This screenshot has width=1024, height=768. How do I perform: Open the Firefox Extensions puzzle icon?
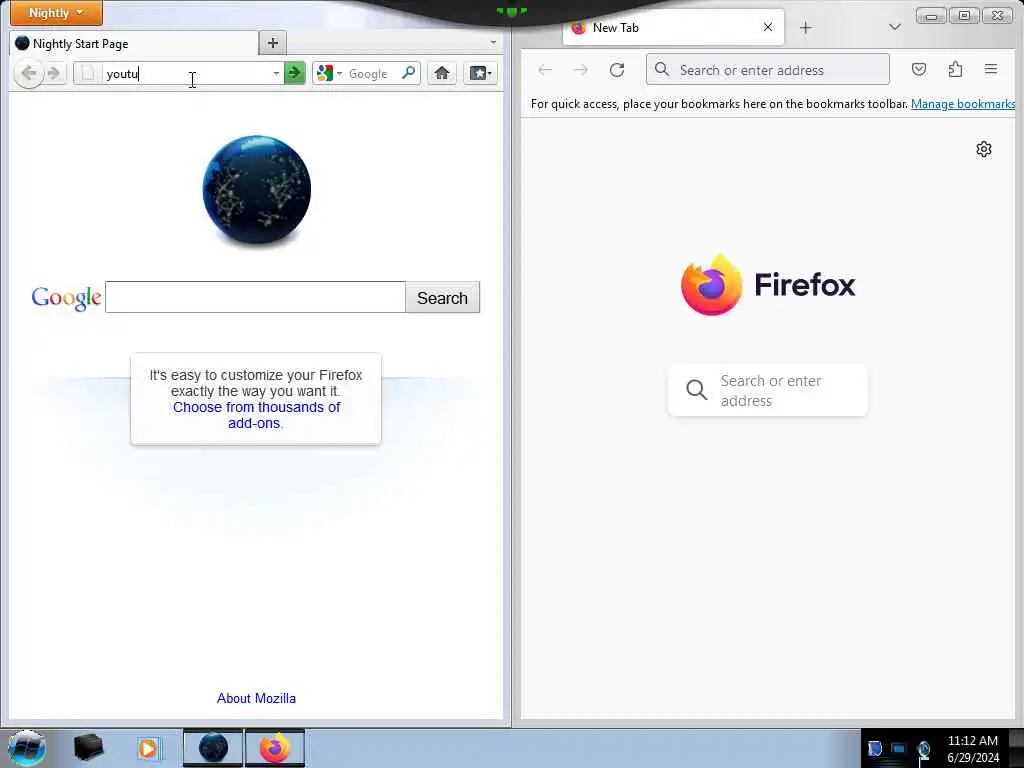coord(955,69)
